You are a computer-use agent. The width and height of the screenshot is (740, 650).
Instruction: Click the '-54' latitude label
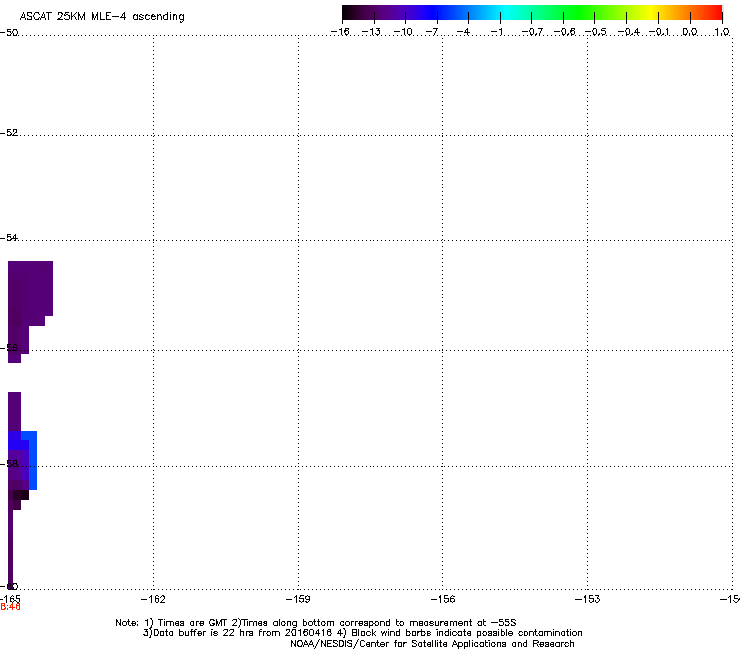pyautogui.click(x=9, y=237)
